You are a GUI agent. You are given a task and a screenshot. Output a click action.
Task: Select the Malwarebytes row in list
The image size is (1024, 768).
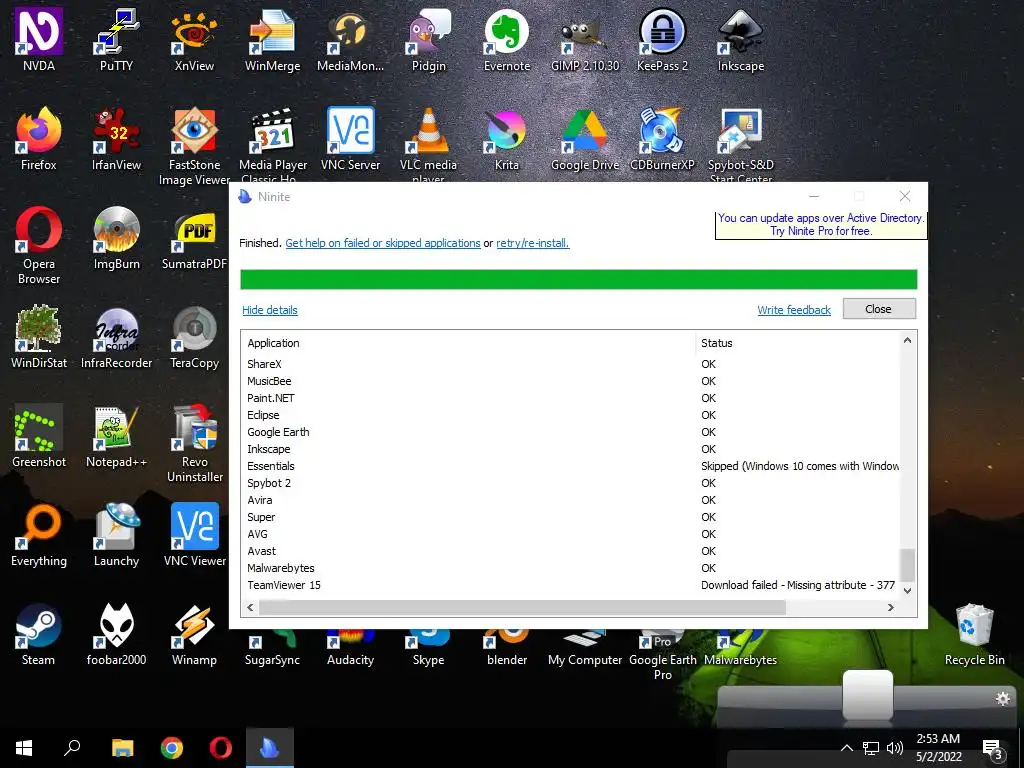(571, 568)
